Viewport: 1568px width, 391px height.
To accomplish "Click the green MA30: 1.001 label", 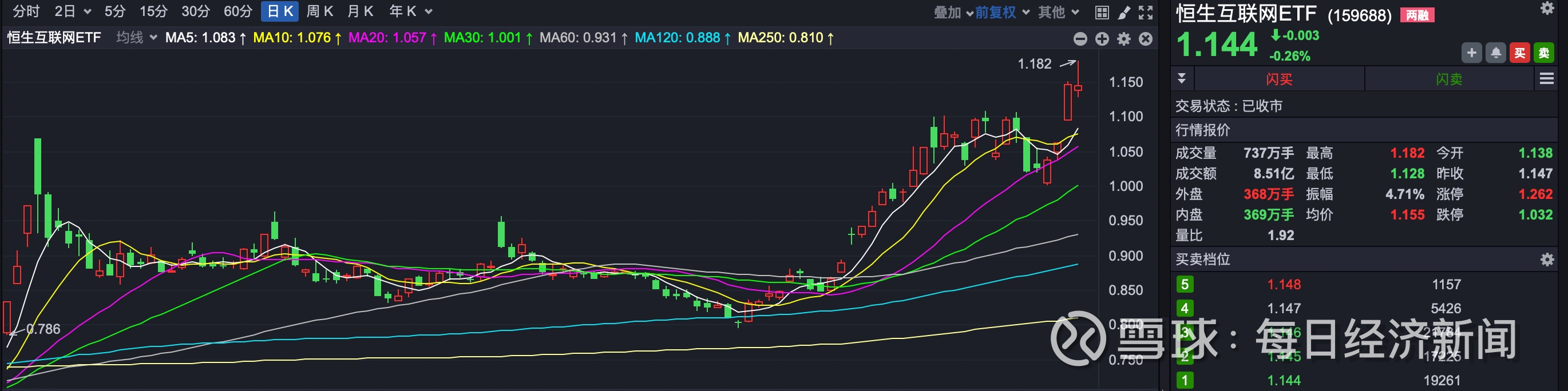I will (x=488, y=38).
